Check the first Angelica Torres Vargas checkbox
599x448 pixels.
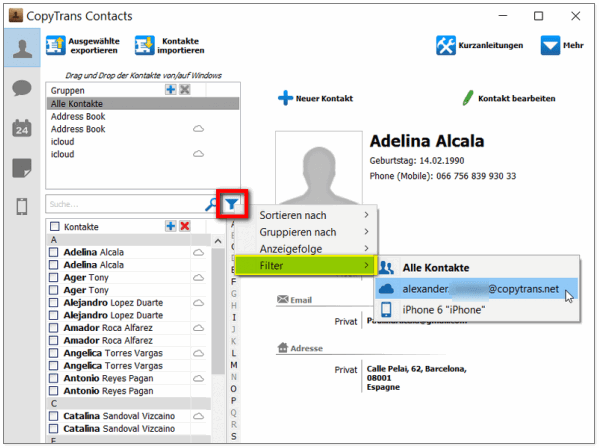[53, 353]
